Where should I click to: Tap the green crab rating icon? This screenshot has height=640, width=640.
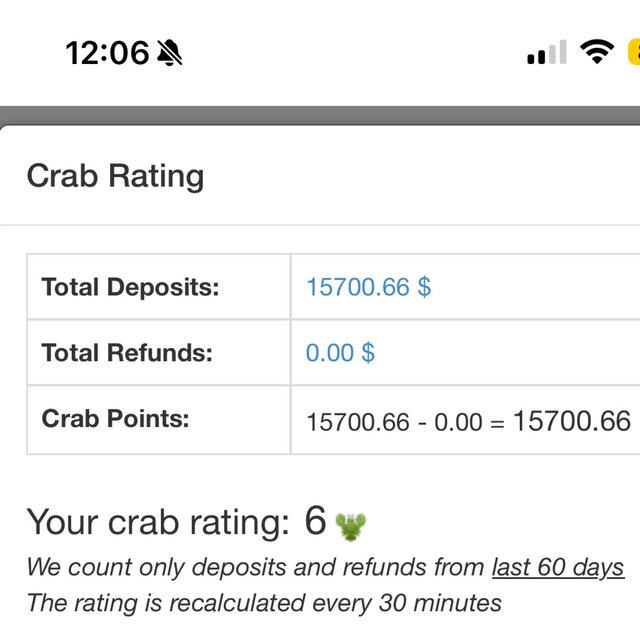[350, 523]
